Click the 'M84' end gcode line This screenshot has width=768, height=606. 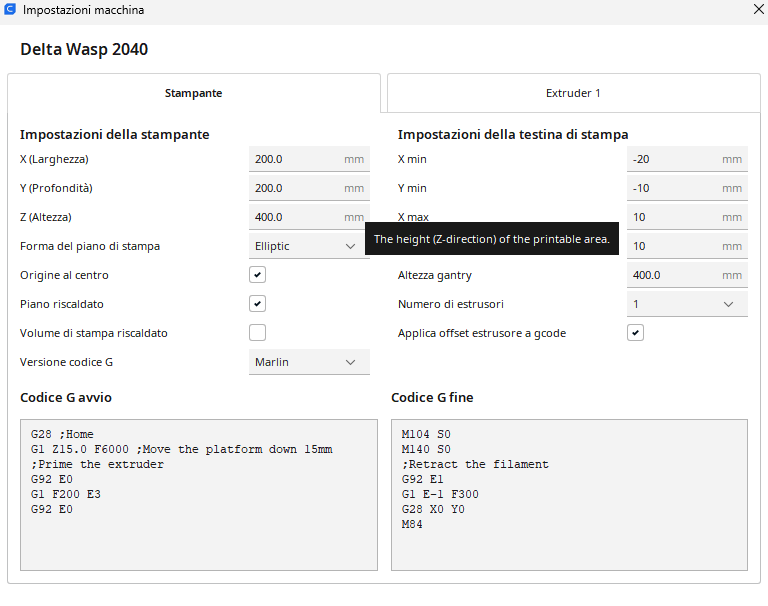[x=412, y=524]
